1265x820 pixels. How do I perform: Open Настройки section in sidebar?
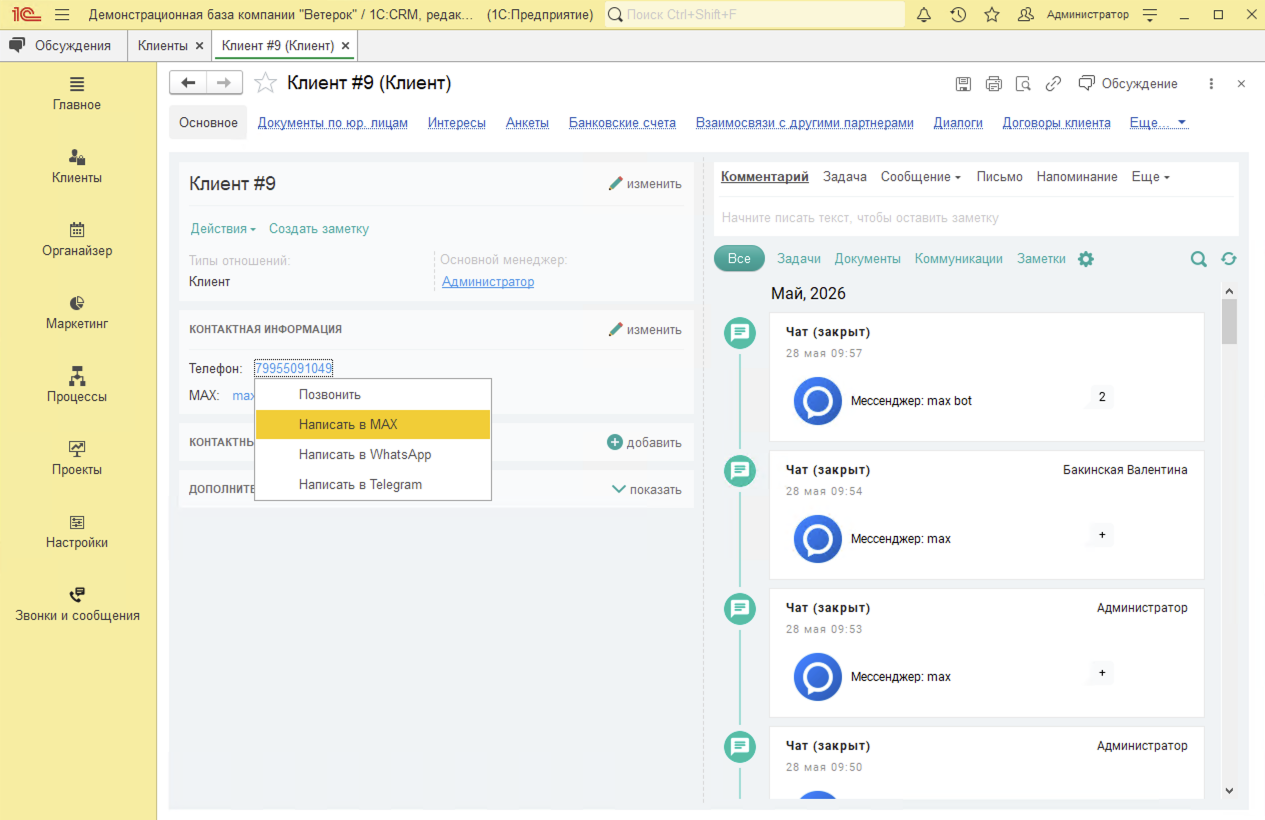[77, 531]
